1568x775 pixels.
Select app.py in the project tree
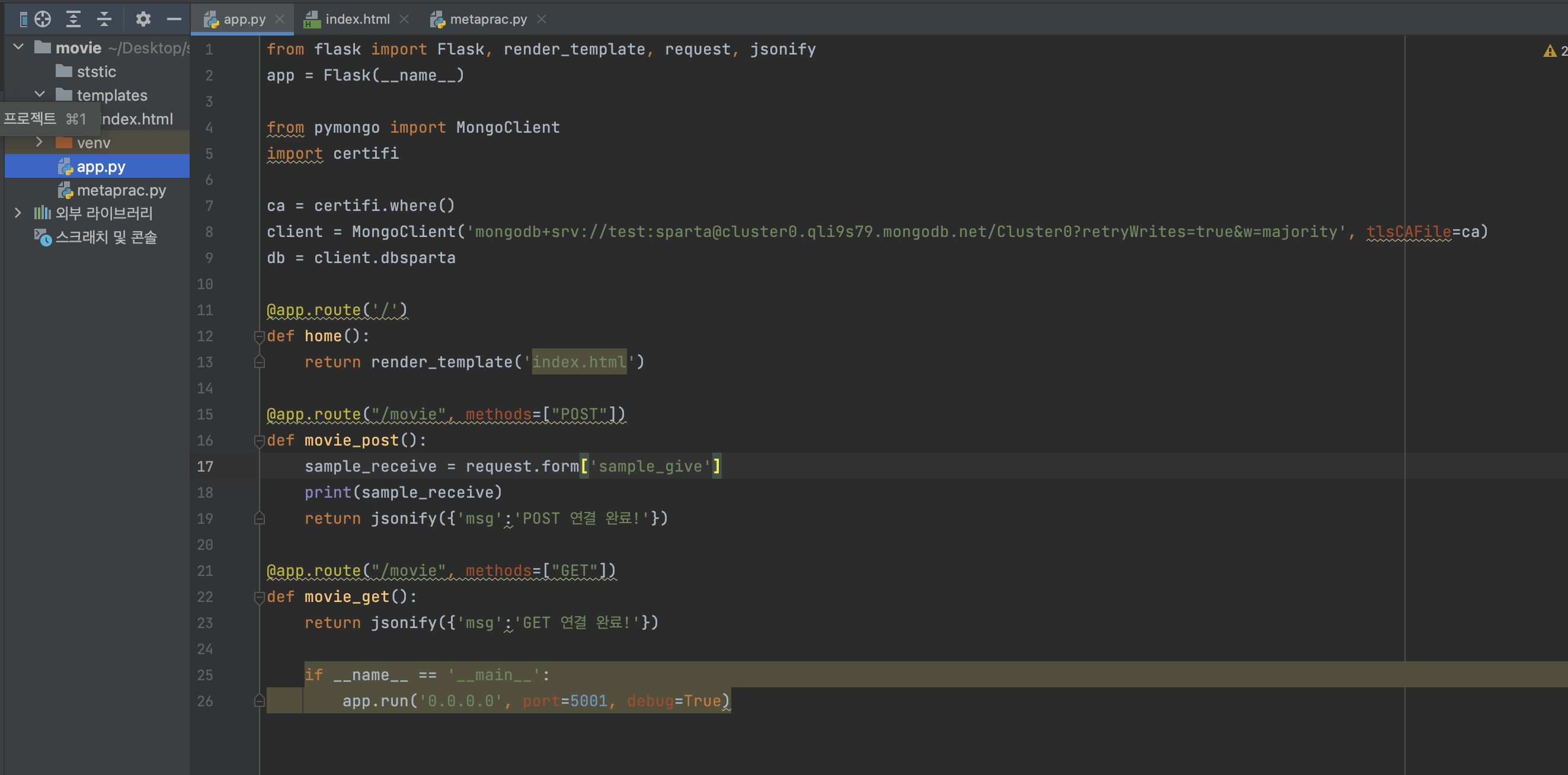click(x=97, y=166)
